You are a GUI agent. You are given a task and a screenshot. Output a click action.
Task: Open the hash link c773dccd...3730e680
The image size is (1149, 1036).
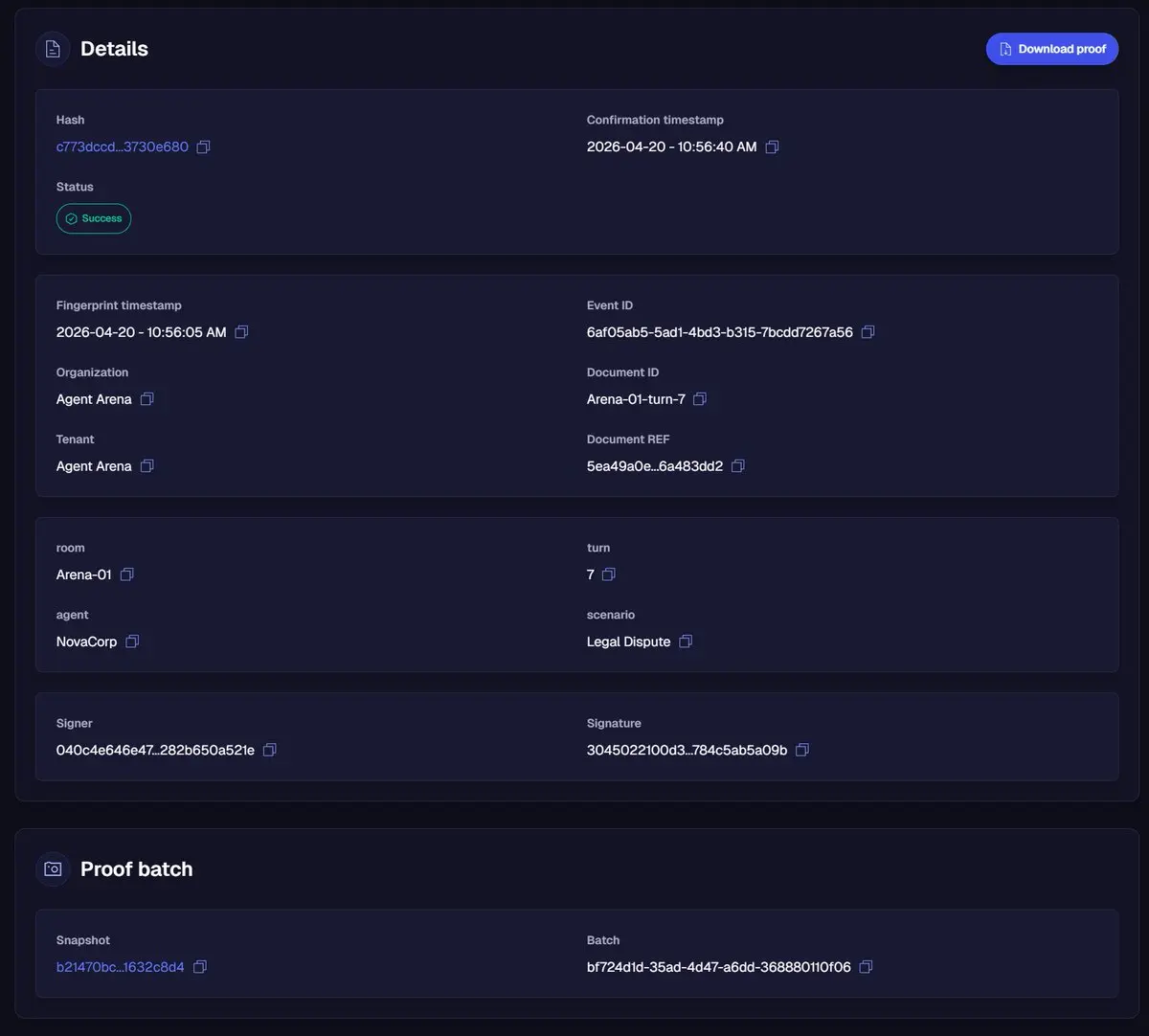tap(123, 146)
